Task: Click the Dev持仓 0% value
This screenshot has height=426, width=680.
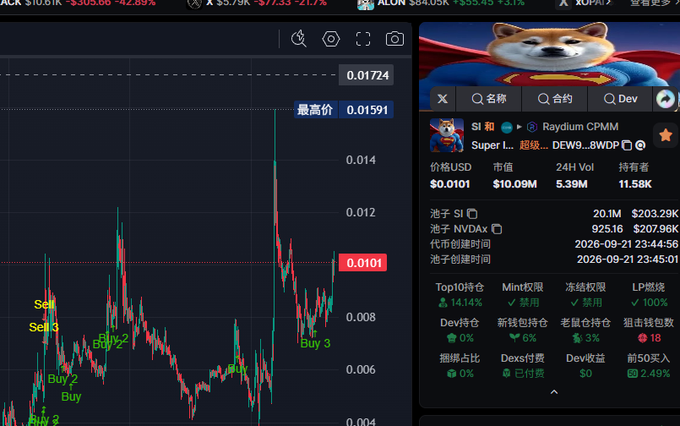Action: [x=460, y=338]
